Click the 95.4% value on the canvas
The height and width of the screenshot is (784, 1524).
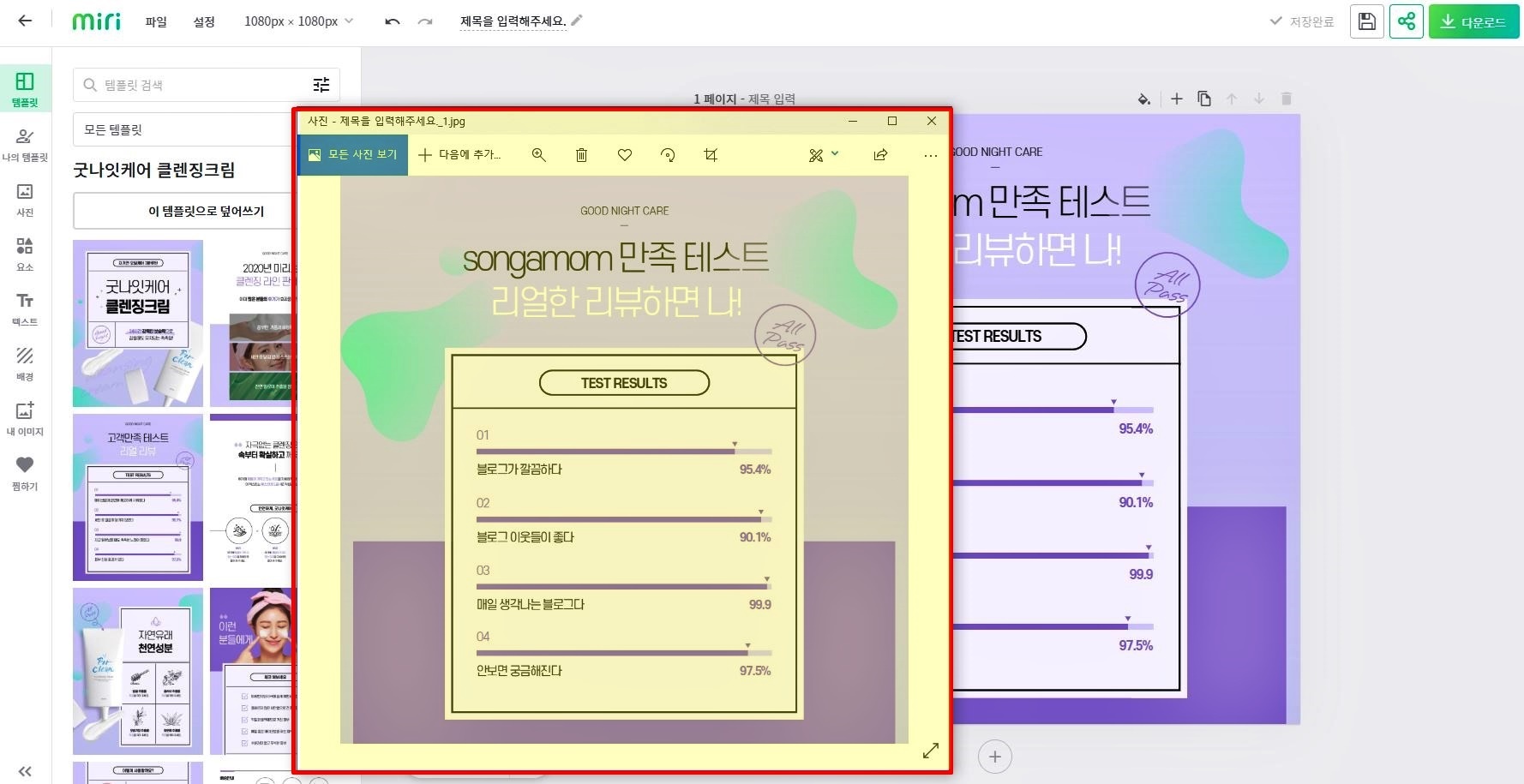click(1136, 428)
